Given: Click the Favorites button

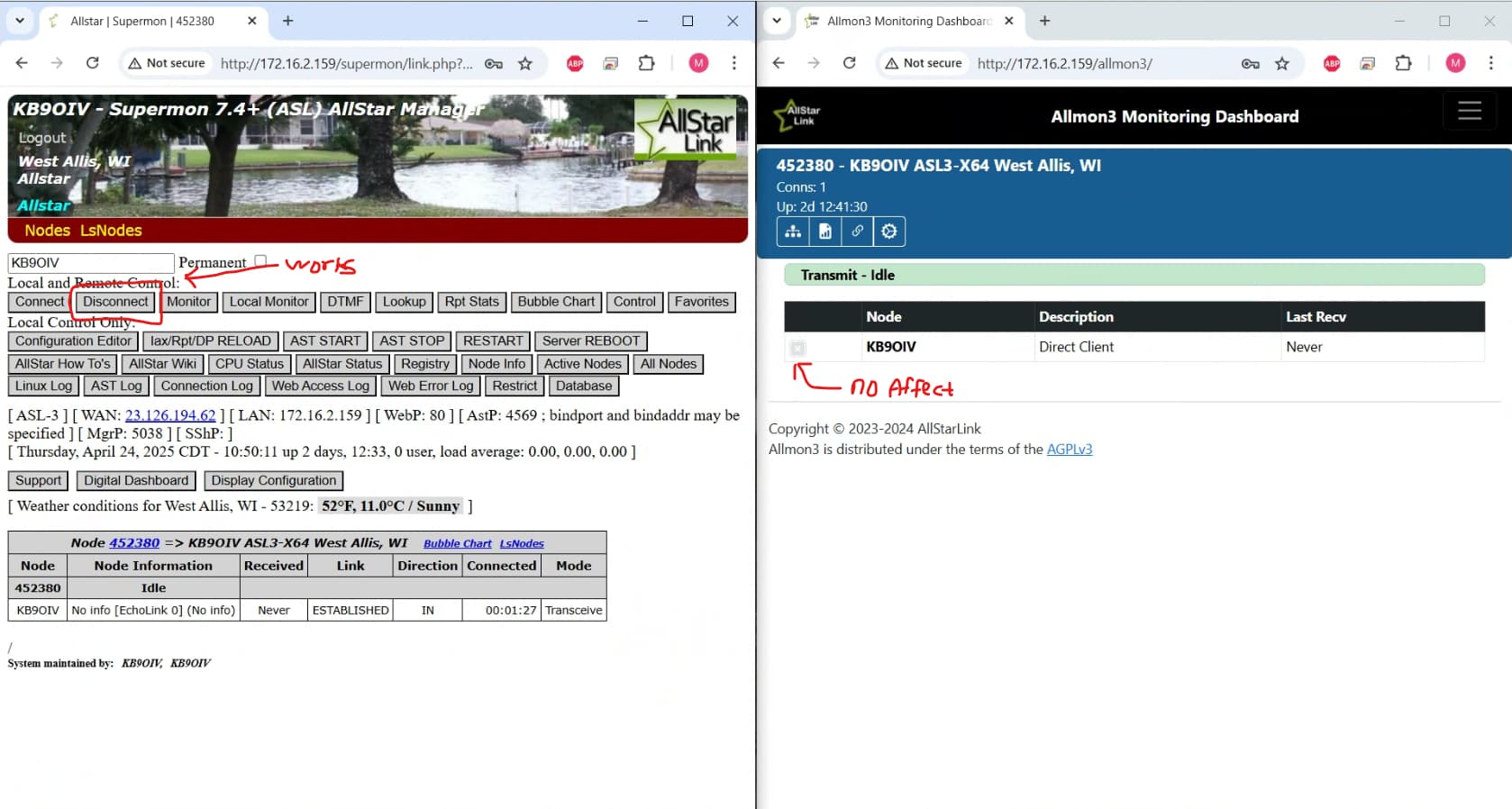Looking at the screenshot, I should [x=702, y=302].
